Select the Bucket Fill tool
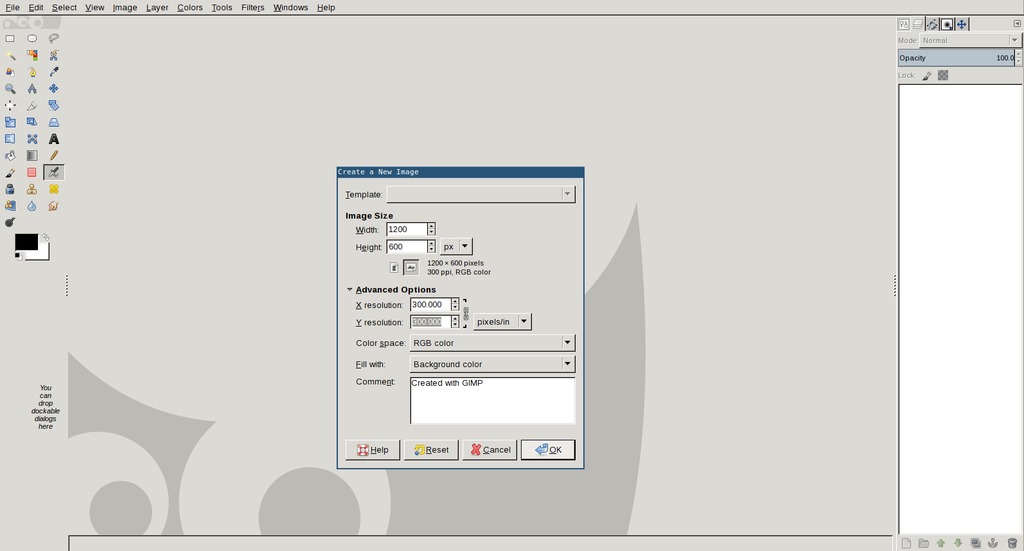1024x551 pixels. click(10, 155)
